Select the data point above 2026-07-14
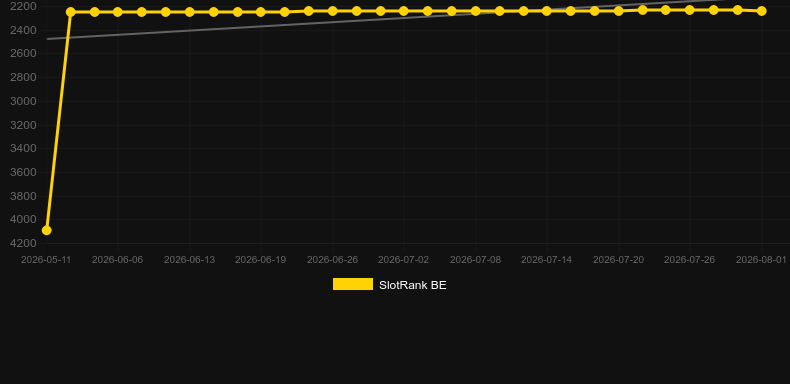 coord(547,11)
